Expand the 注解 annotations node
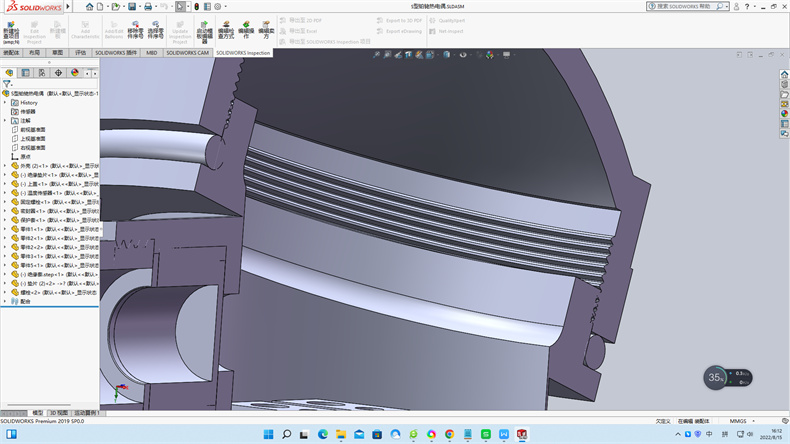Image resolution: width=790 pixels, height=444 pixels. pyautogui.click(x=5, y=120)
